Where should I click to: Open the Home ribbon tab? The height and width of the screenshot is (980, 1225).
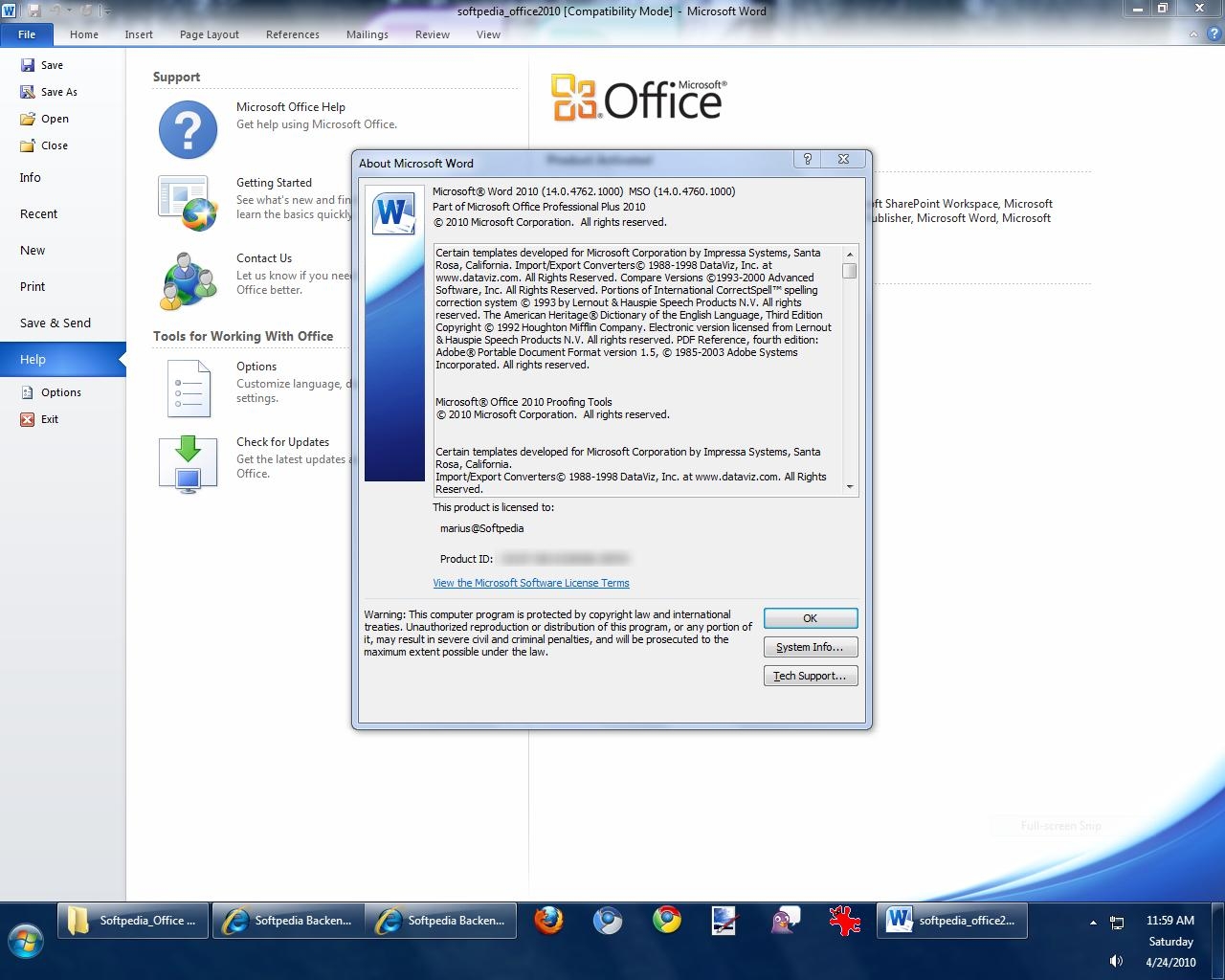[84, 34]
